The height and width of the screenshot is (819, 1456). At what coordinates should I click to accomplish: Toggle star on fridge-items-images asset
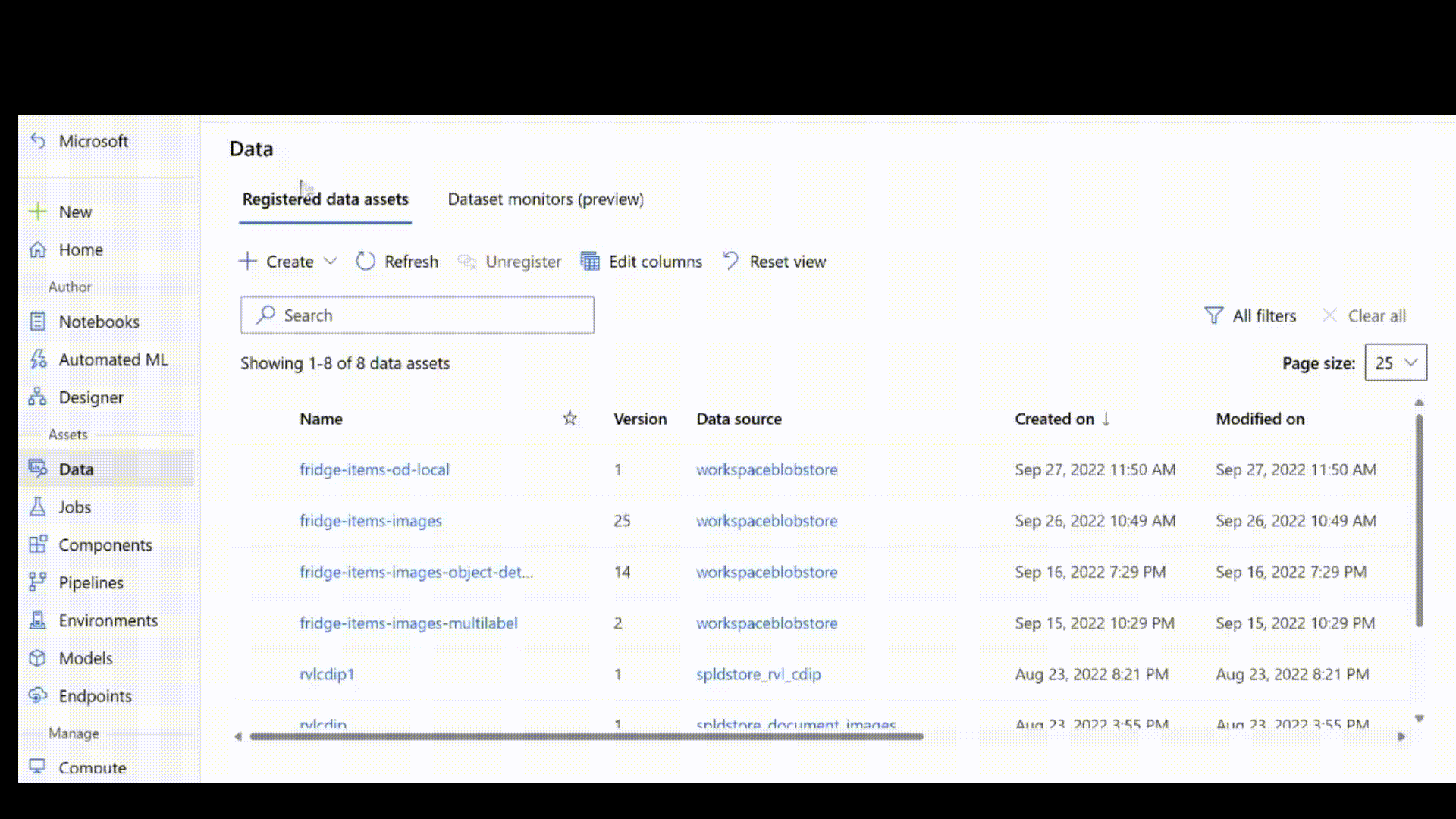tap(570, 520)
